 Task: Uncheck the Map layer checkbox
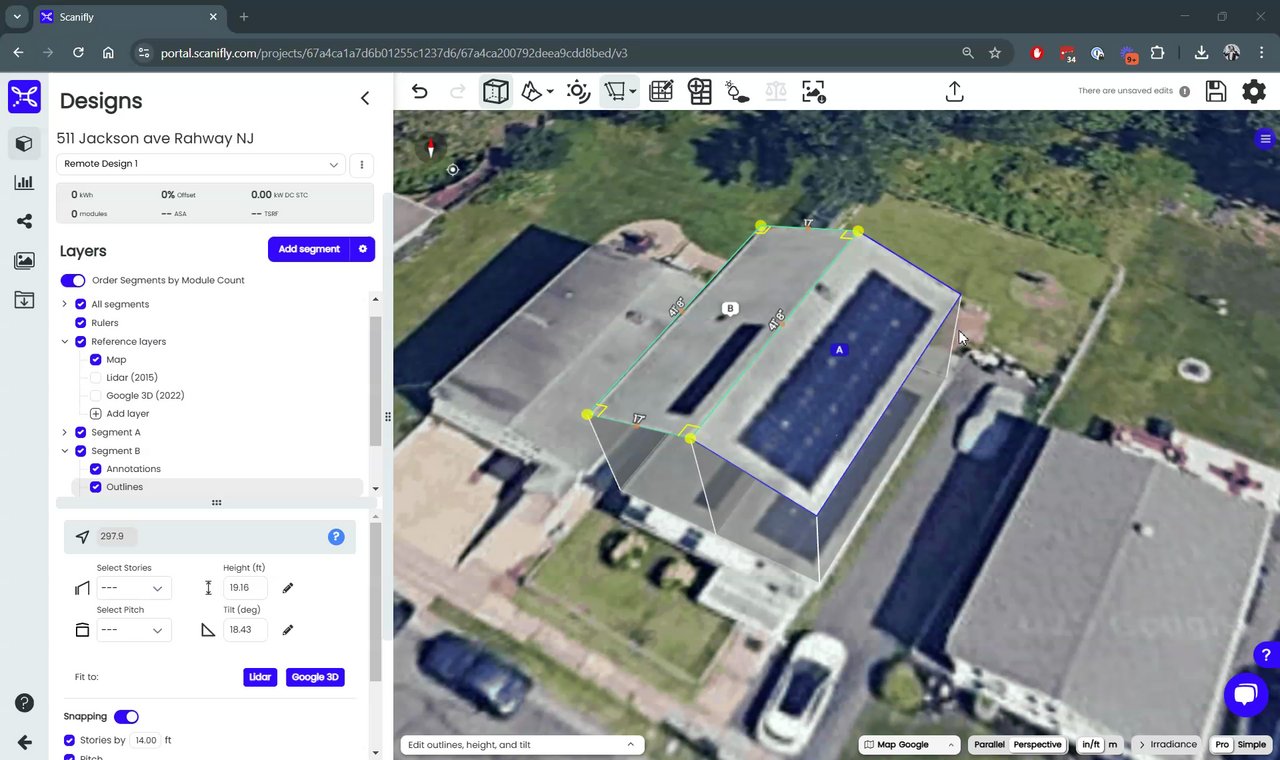point(96,360)
